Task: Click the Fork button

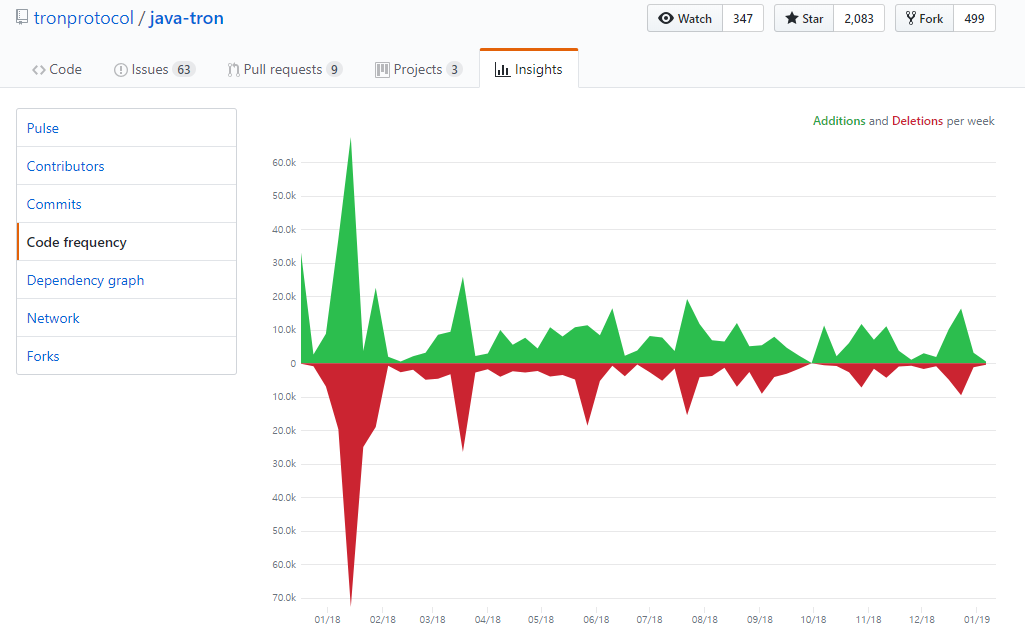Action: [x=924, y=18]
